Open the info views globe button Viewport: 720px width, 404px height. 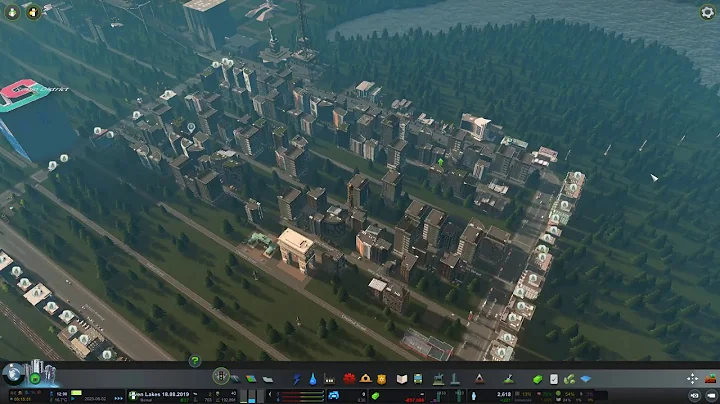(12, 374)
